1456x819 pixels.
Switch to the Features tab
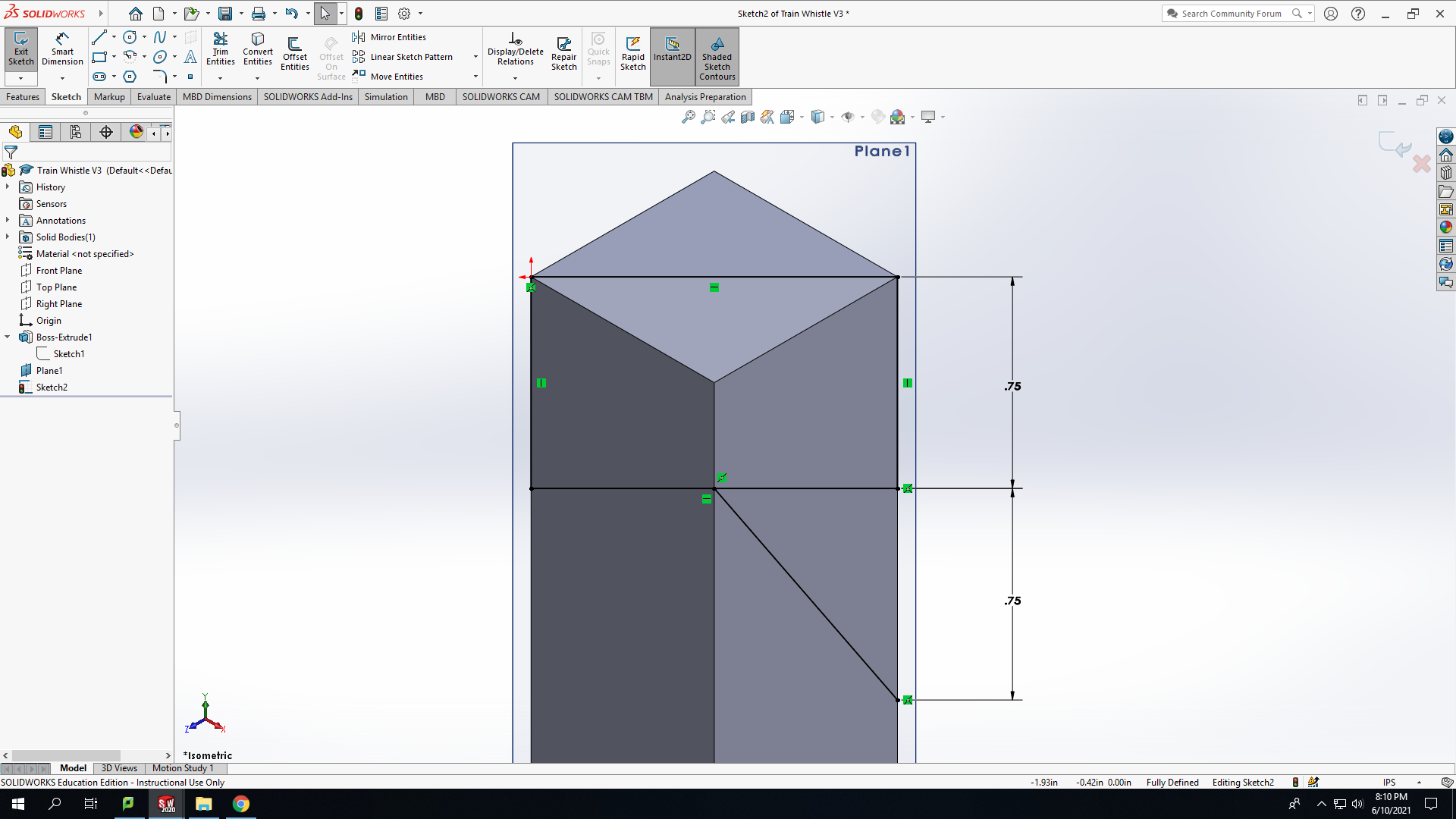[x=23, y=97]
